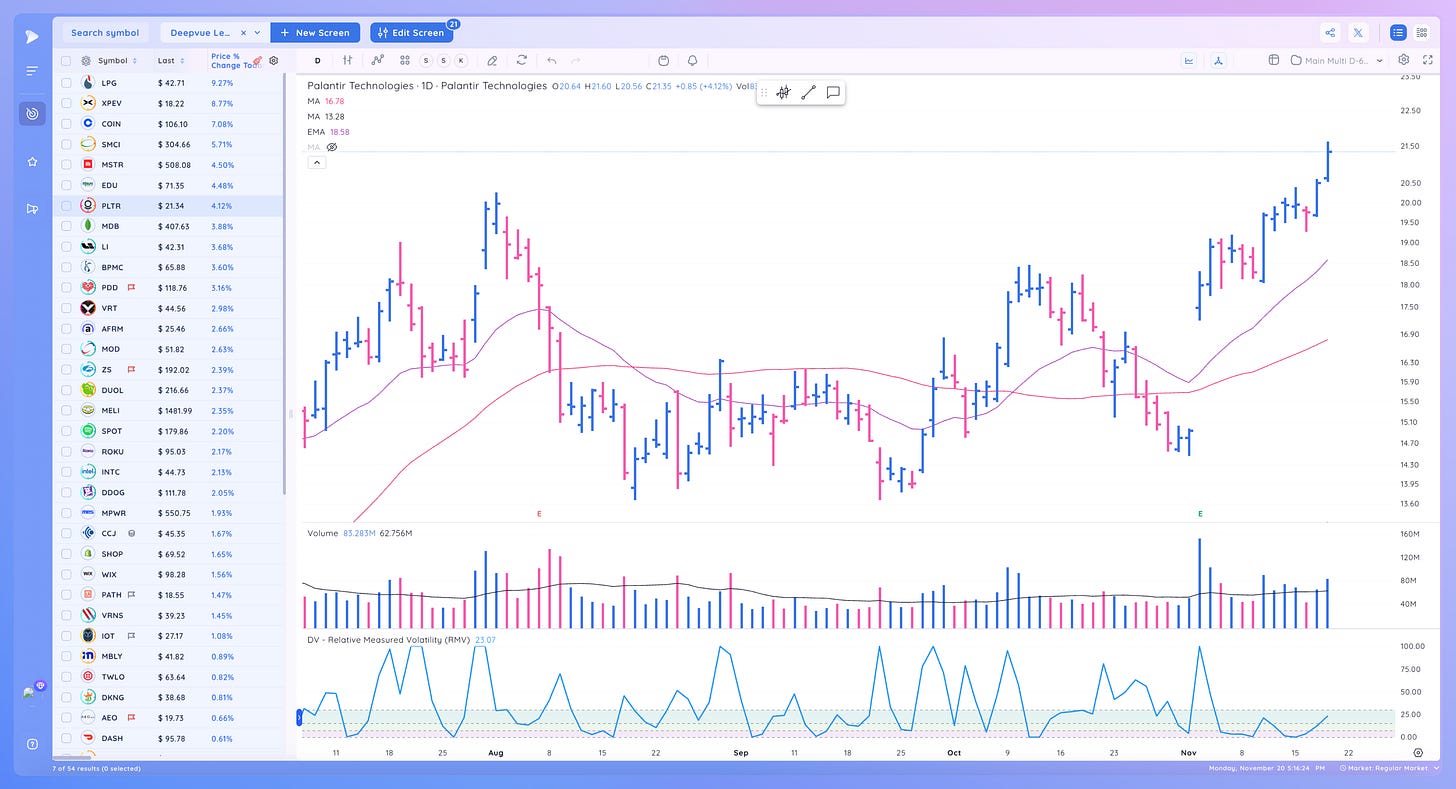Viewport: 1456px width, 789px height.
Task: Collapse the indicator legend chevron
Action: click(x=316, y=162)
